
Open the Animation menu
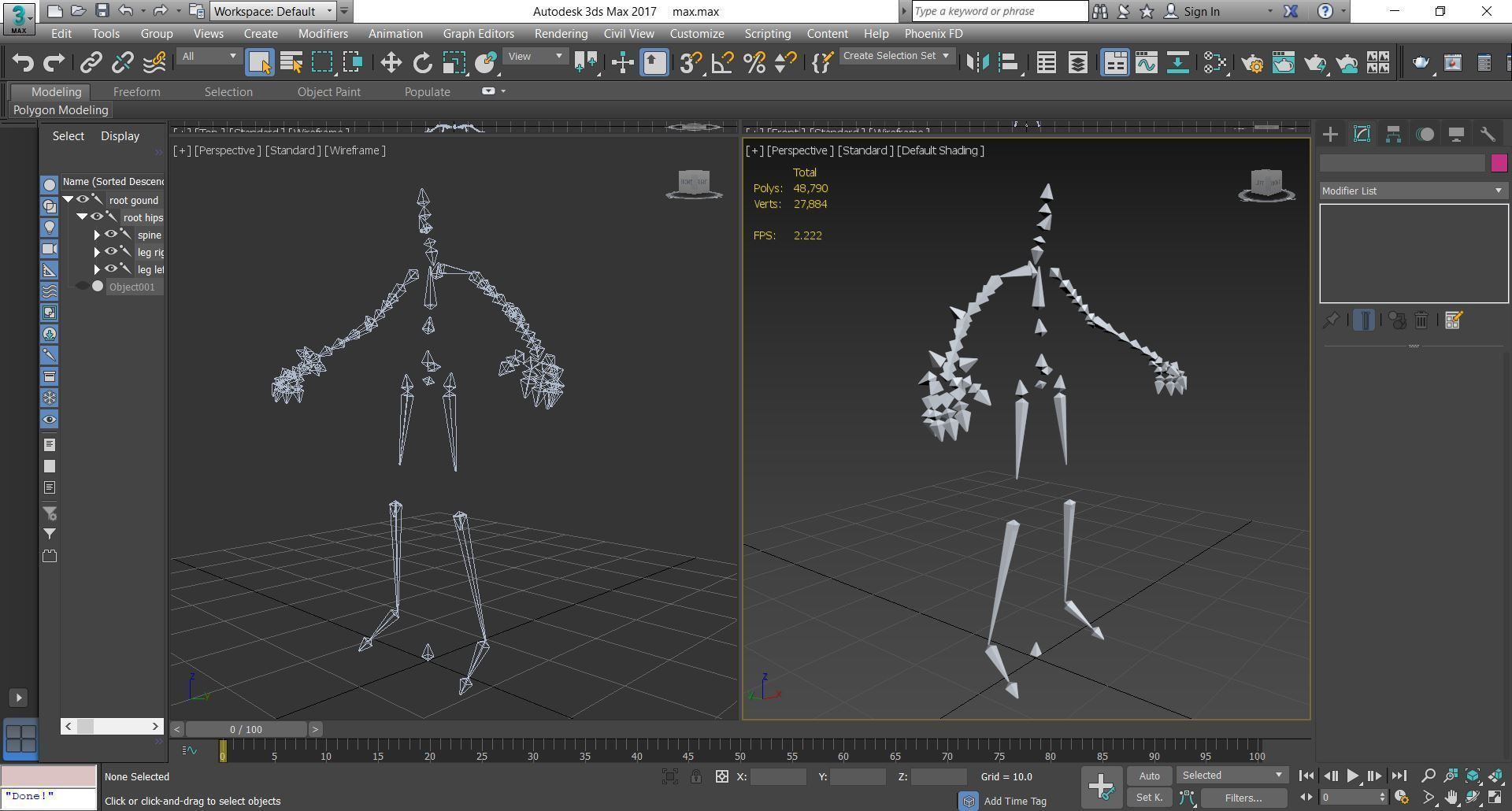pyautogui.click(x=395, y=34)
